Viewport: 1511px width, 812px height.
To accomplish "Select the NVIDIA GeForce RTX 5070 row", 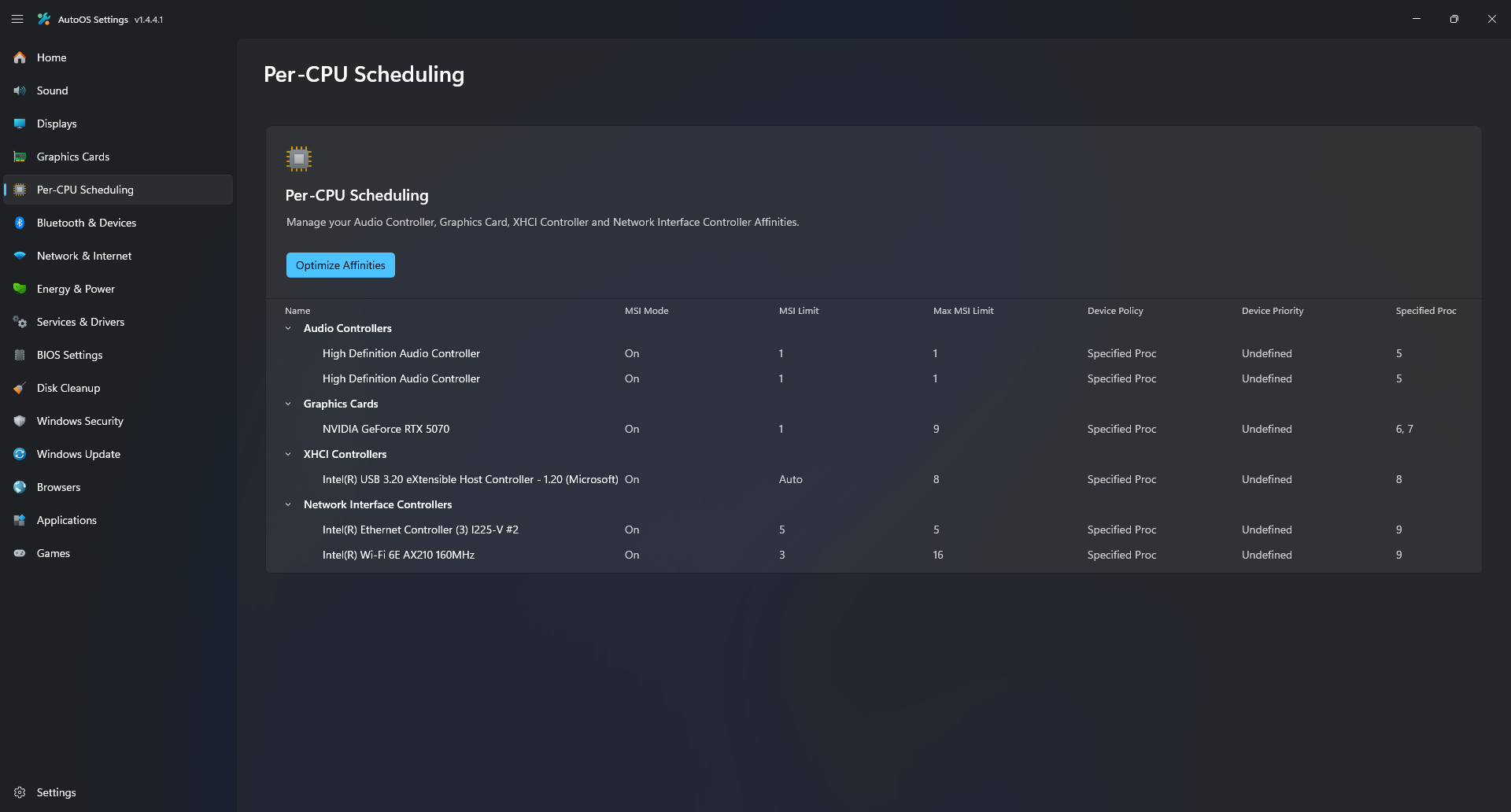I will [874, 429].
